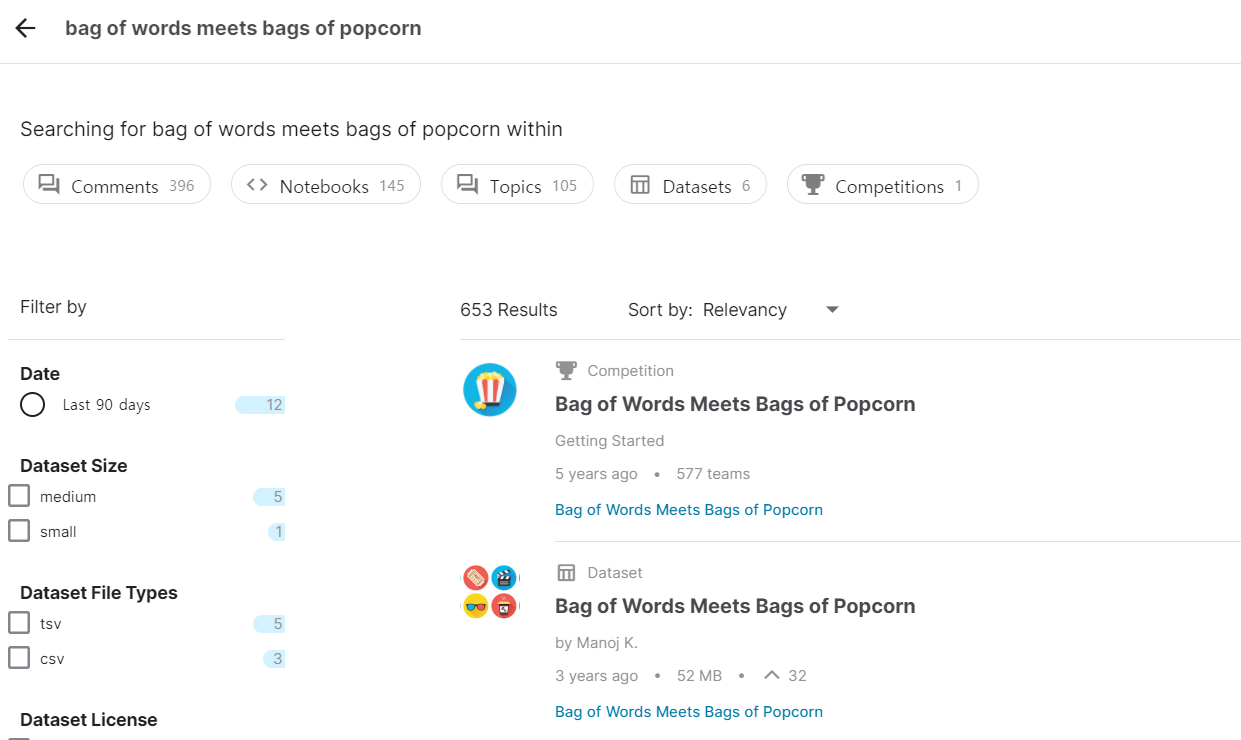Click the Competitions trophy icon
Viewport: 1241px width, 740px height.
pyautogui.click(x=813, y=185)
